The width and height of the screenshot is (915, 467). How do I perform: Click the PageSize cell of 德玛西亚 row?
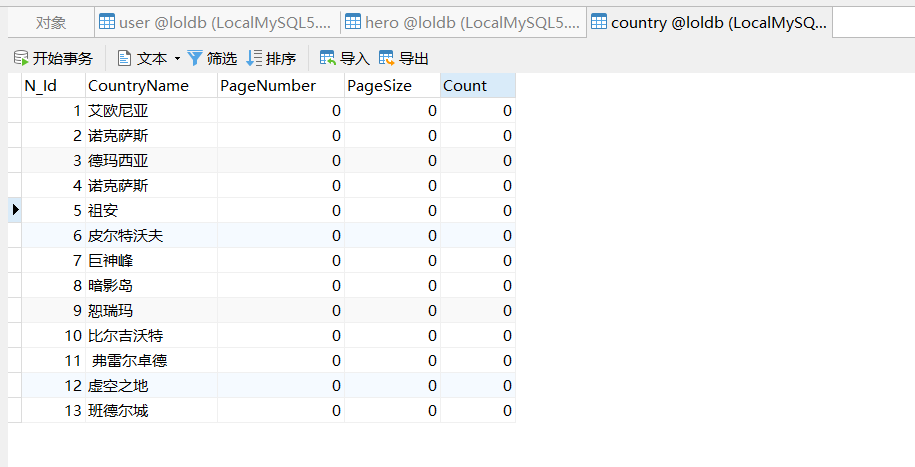(393, 161)
